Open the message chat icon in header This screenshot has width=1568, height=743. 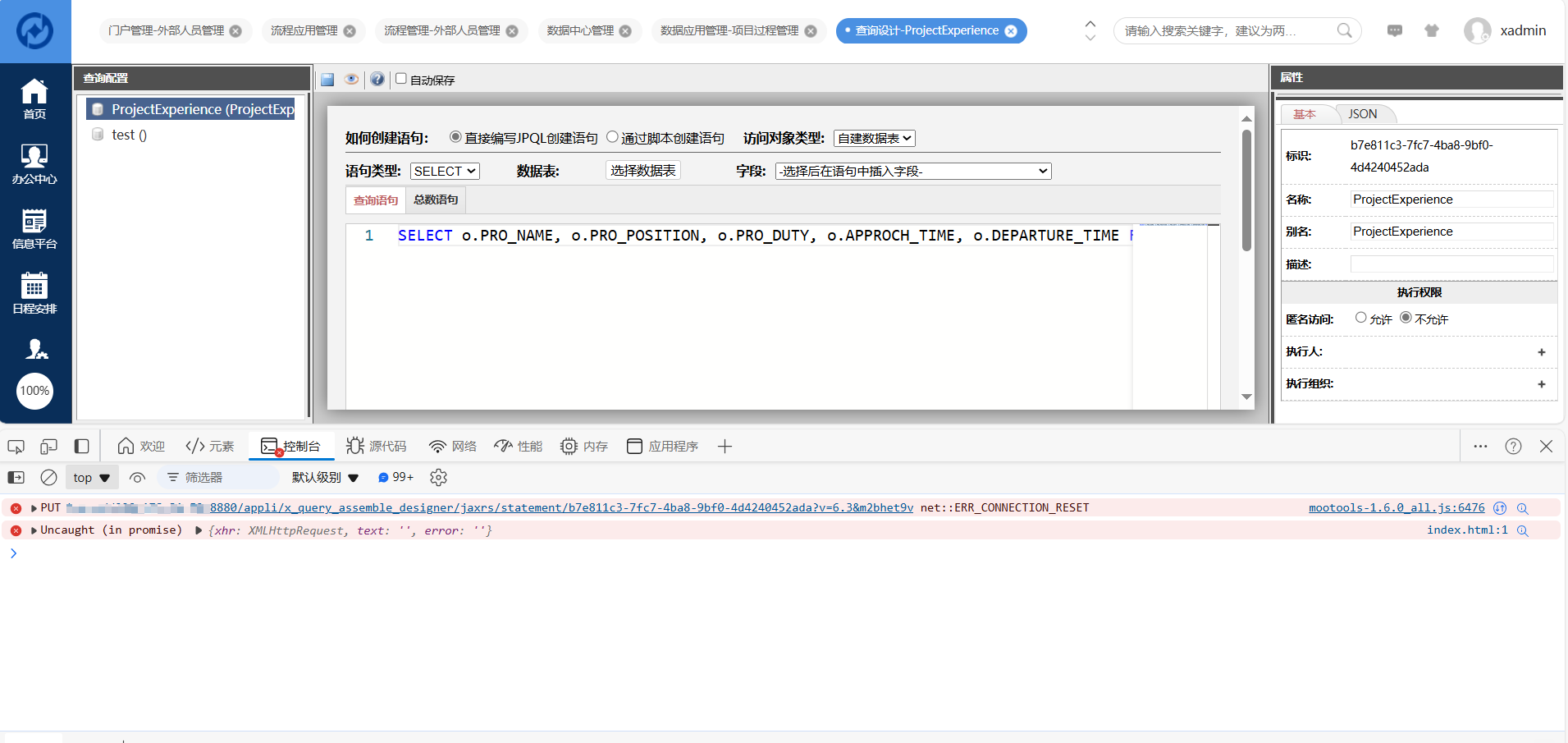[1395, 30]
